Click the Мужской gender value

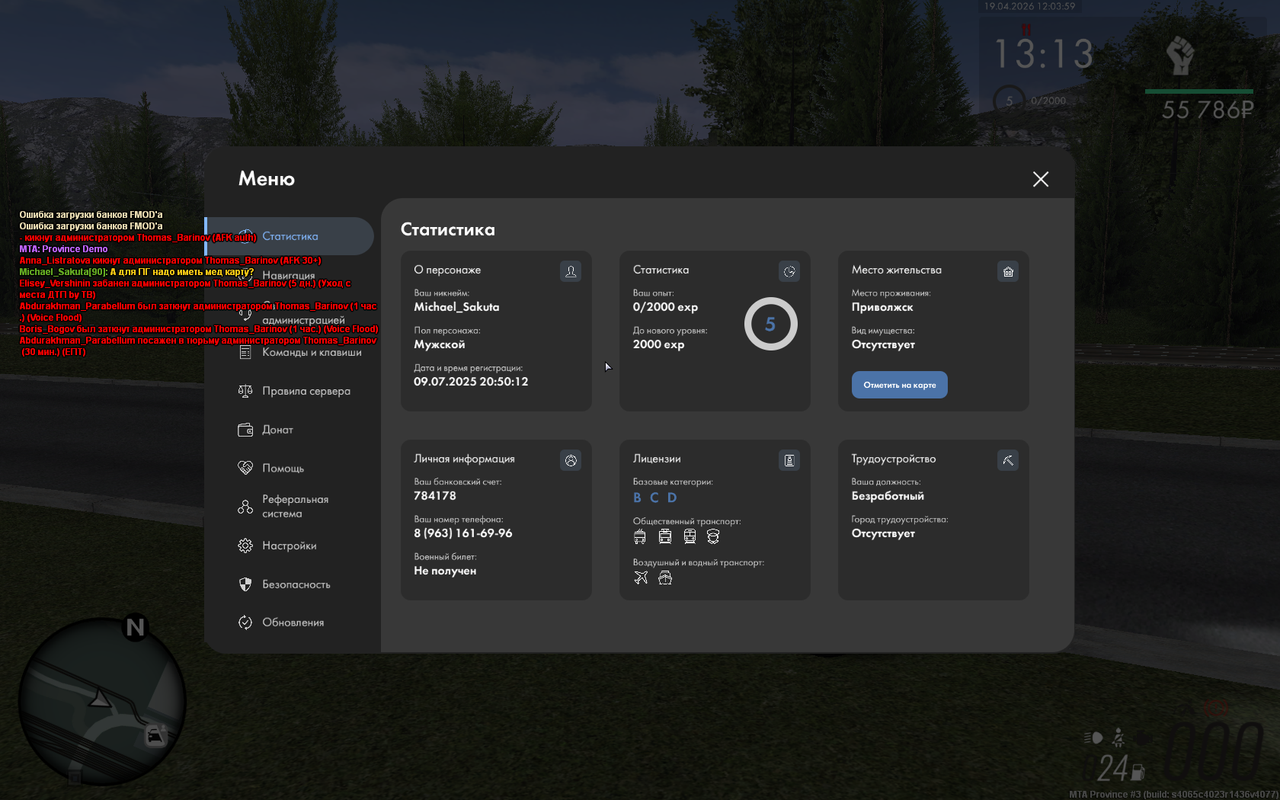tap(440, 345)
